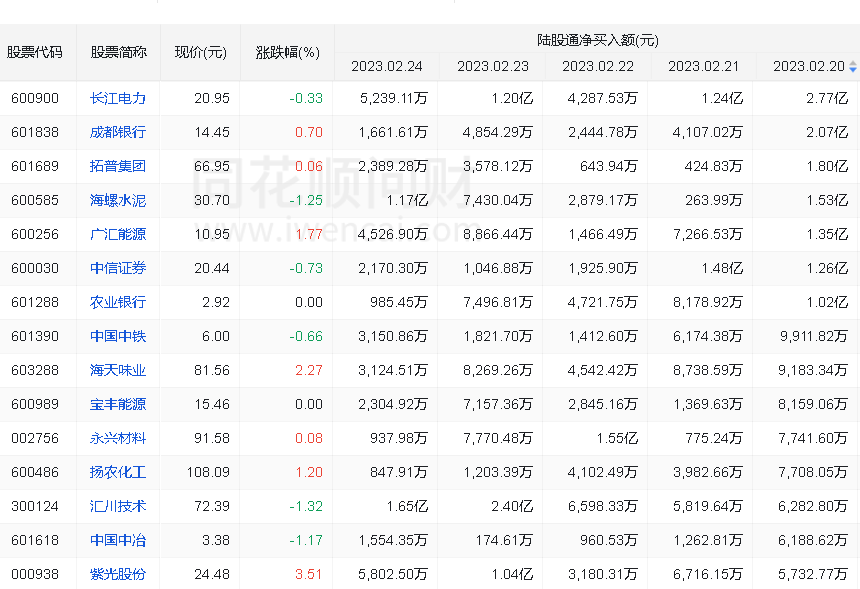Image resolution: width=860 pixels, height=589 pixels.
Task: Click stock code 600900
Action: [35, 98]
